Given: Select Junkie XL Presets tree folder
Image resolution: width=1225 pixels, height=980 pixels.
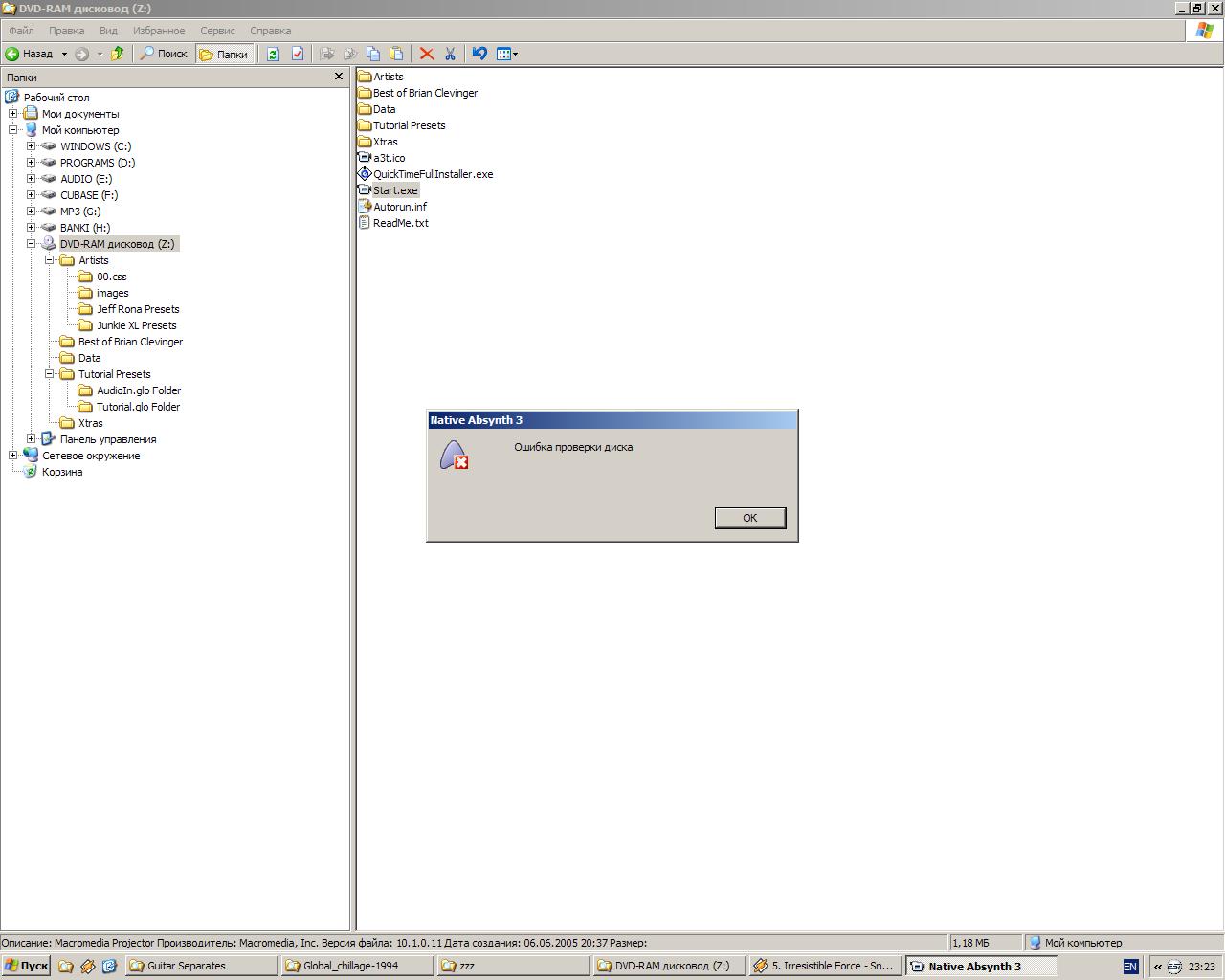Looking at the screenshot, I should [137, 325].
